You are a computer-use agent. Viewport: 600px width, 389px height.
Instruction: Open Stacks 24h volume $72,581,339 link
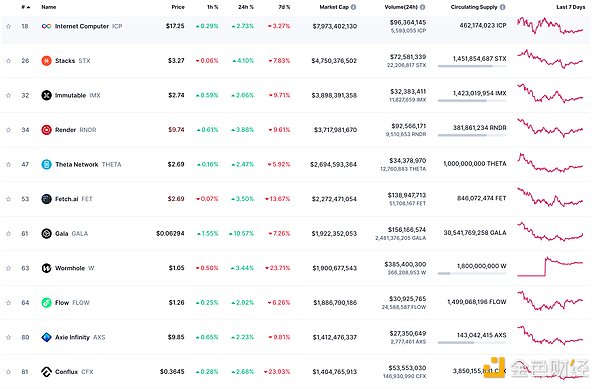[408, 57]
